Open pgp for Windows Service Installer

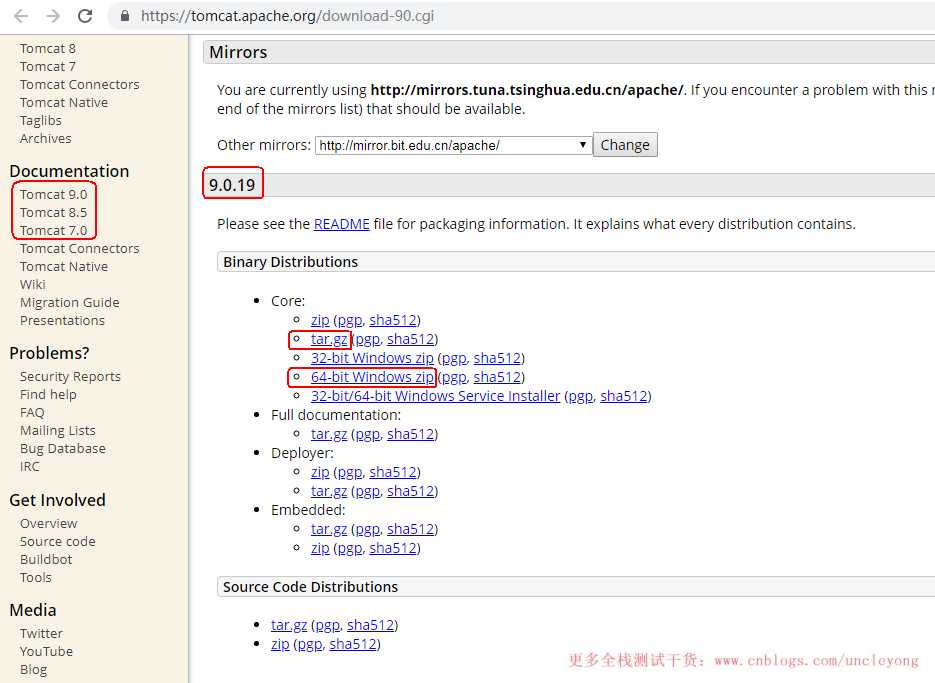pos(580,397)
